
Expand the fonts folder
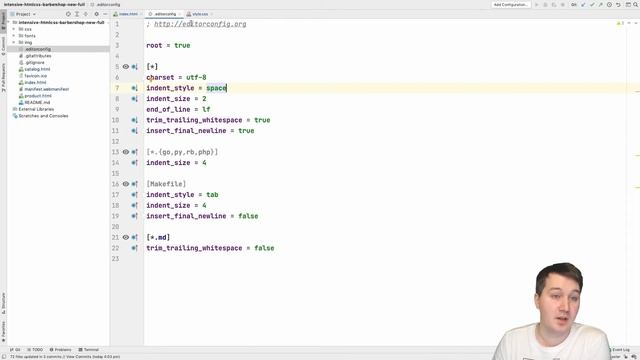tap(13, 36)
